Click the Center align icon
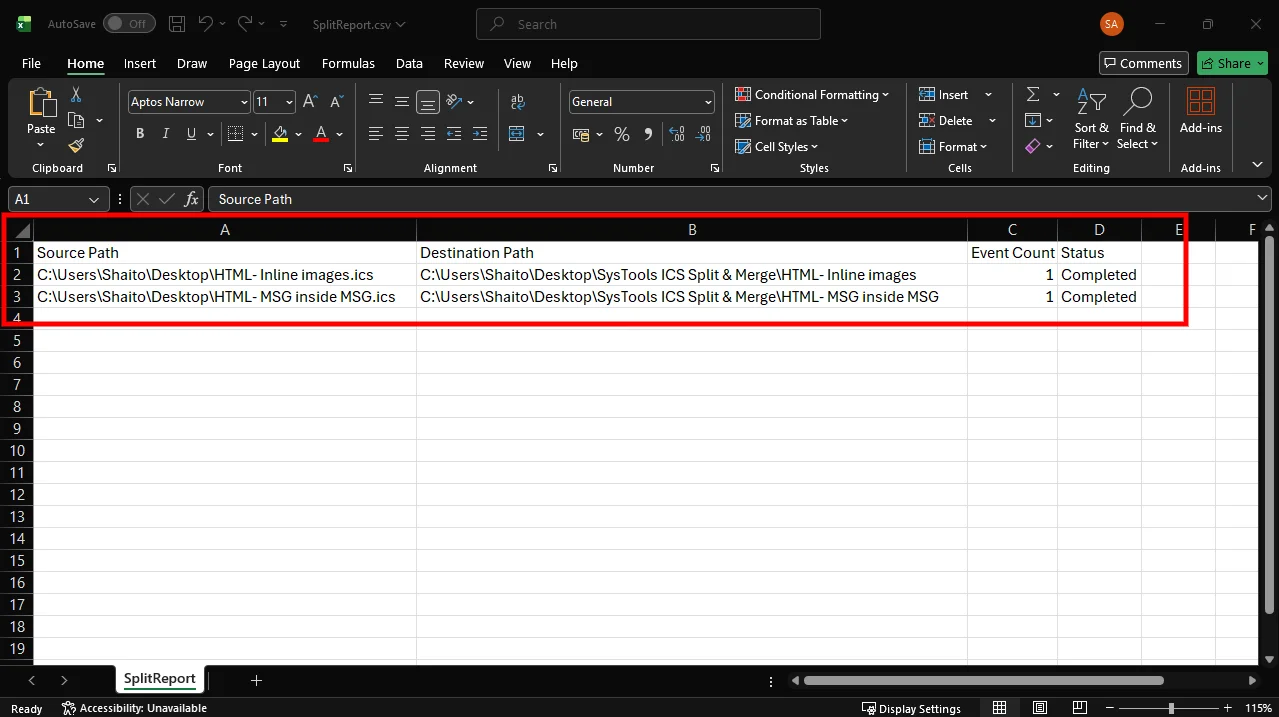The width and height of the screenshot is (1279, 717). click(x=402, y=134)
